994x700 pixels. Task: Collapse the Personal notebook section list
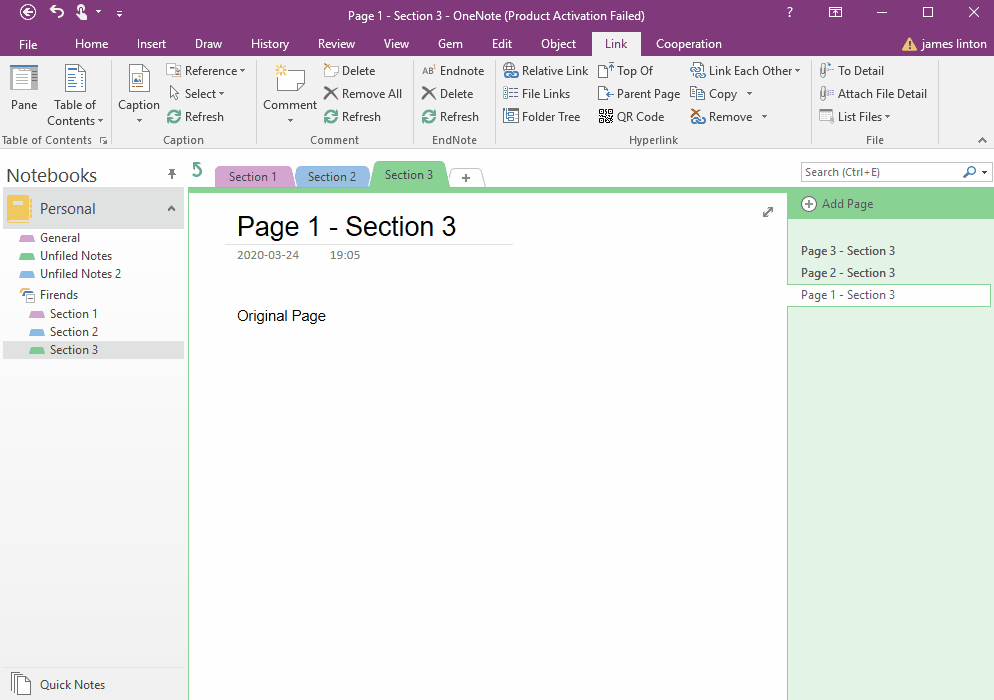click(x=172, y=208)
